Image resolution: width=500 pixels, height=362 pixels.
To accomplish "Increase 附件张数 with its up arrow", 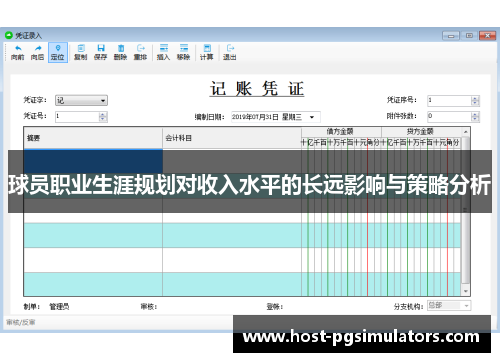I will click(x=475, y=114).
